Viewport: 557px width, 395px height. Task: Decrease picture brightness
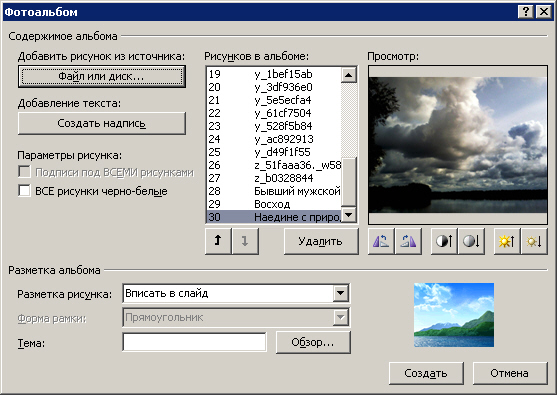tap(534, 241)
